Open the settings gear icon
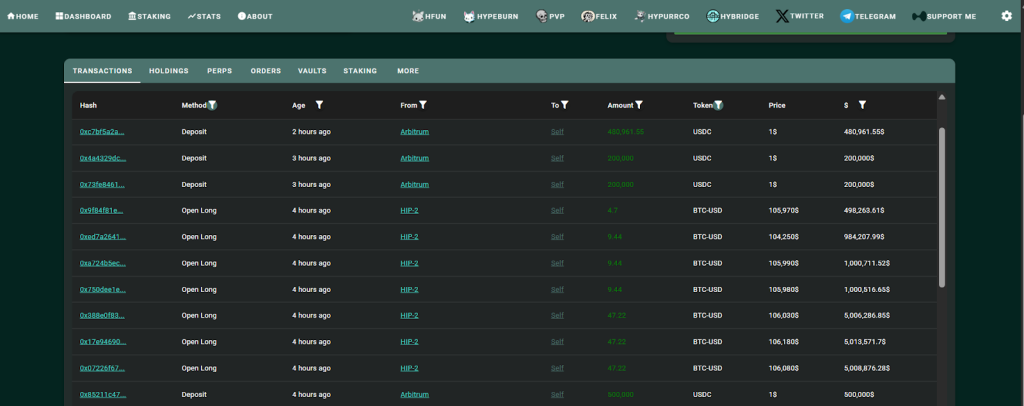The width and height of the screenshot is (1024, 406). [1006, 16]
